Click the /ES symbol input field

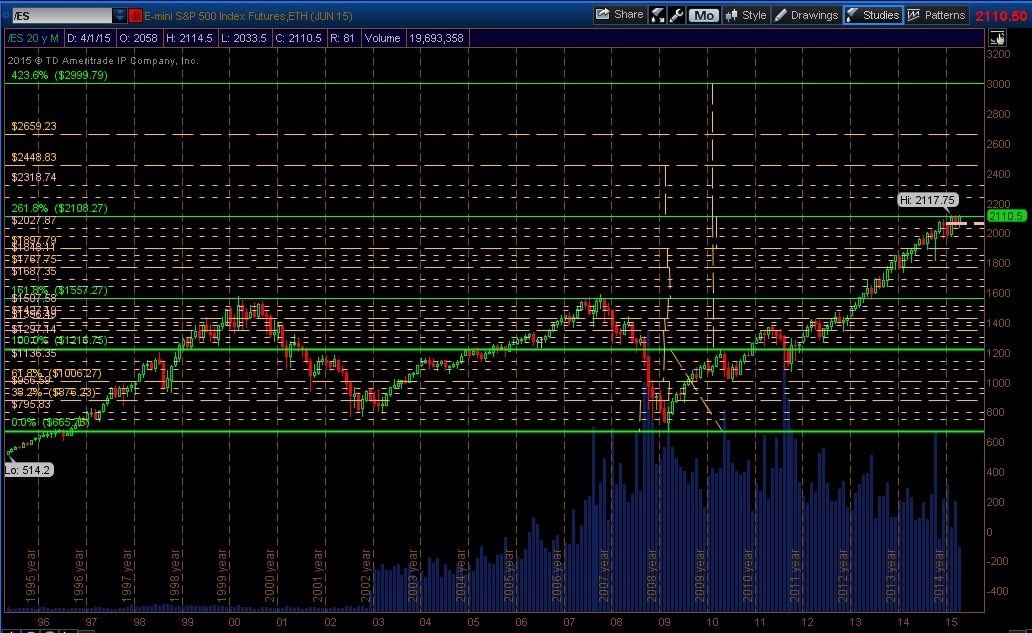point(61,15)
